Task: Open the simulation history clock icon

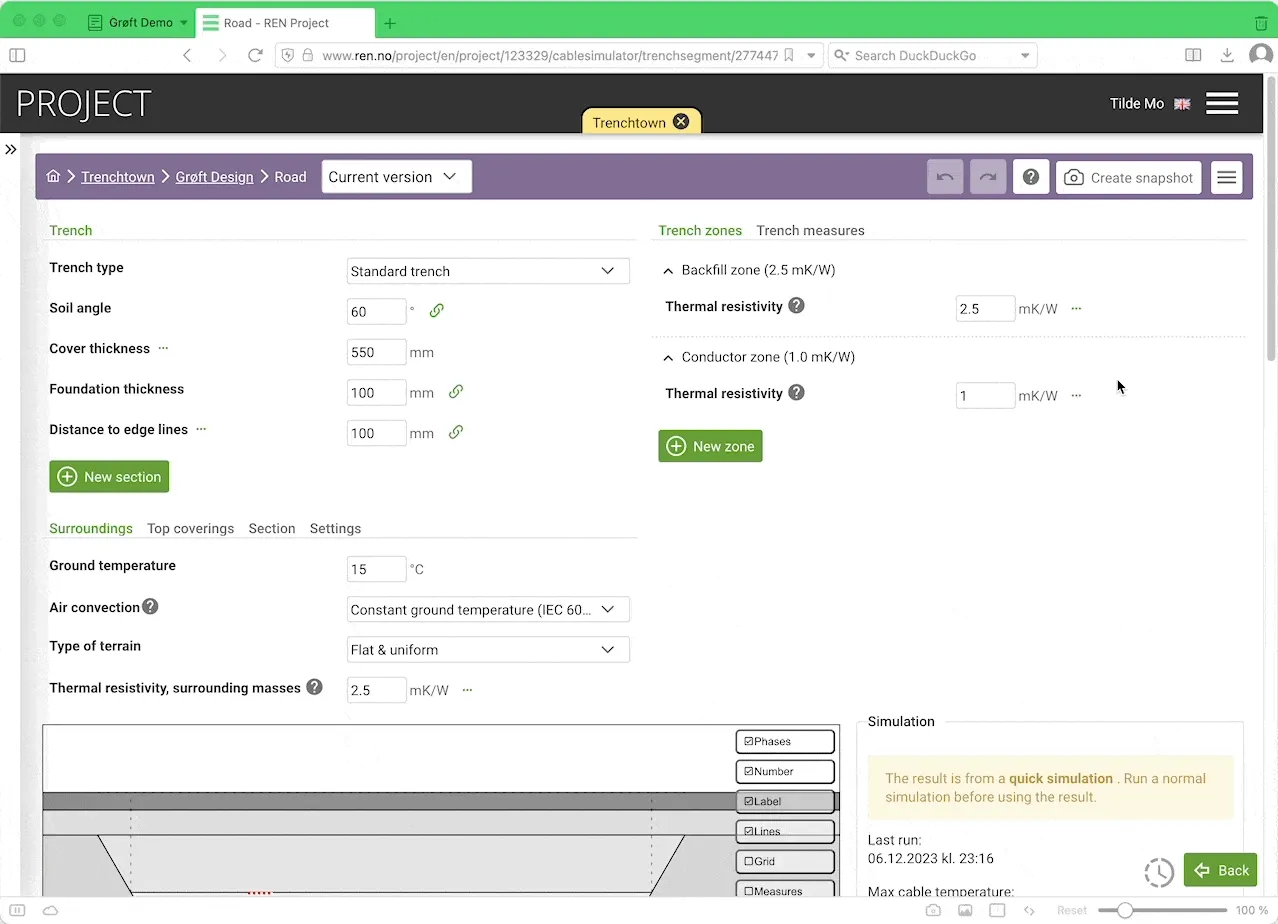Action: pos(1158,871)
